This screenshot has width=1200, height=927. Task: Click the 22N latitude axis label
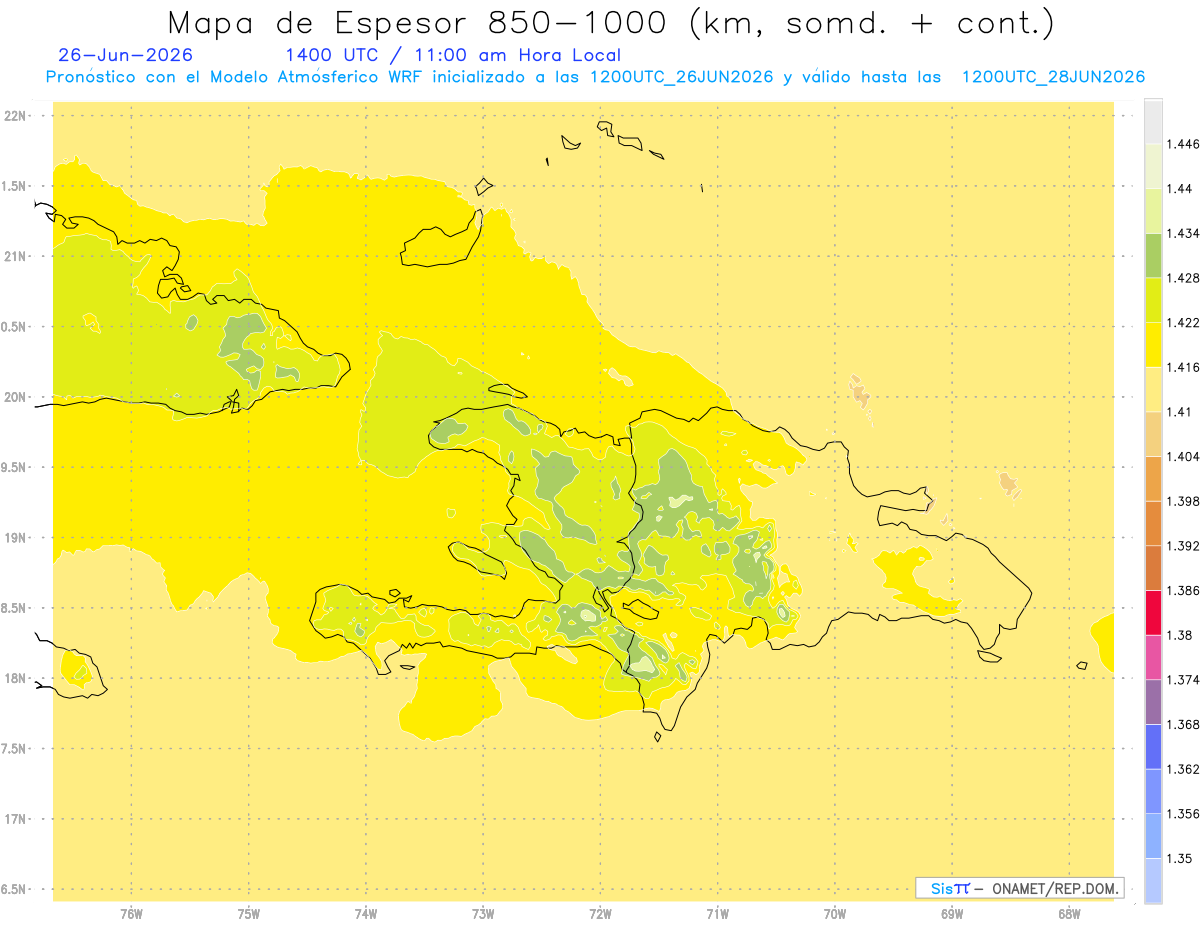(x=16, y=116)
